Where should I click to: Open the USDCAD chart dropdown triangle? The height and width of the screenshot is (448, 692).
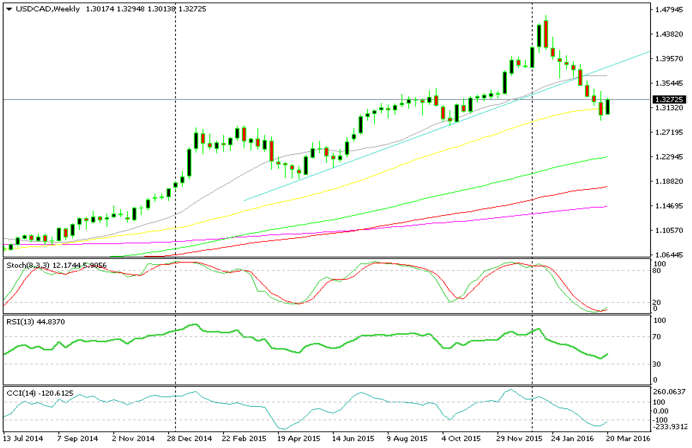pyautogui.click(x=9, y=9)
